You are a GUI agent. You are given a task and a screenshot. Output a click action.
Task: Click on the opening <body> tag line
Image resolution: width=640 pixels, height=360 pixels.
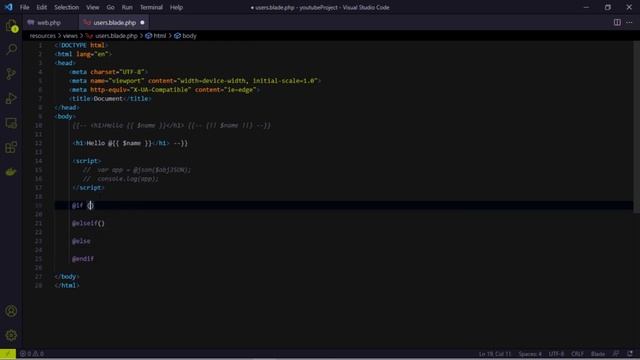[65, 117]
